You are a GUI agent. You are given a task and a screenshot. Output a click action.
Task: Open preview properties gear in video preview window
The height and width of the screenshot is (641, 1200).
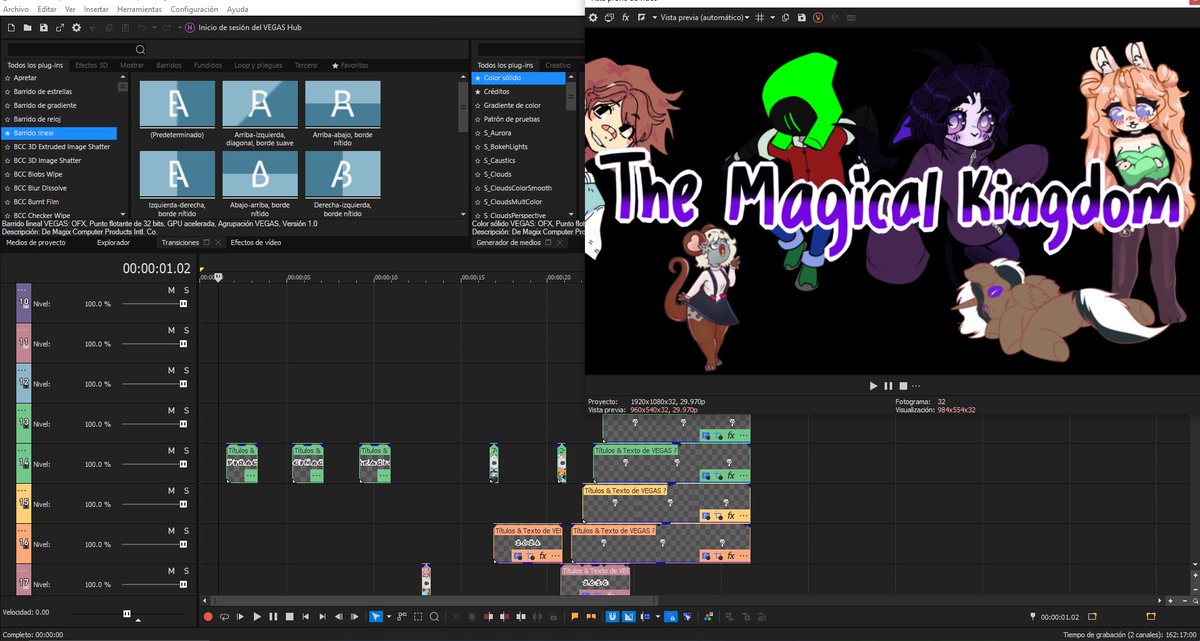tap(593, 18)
